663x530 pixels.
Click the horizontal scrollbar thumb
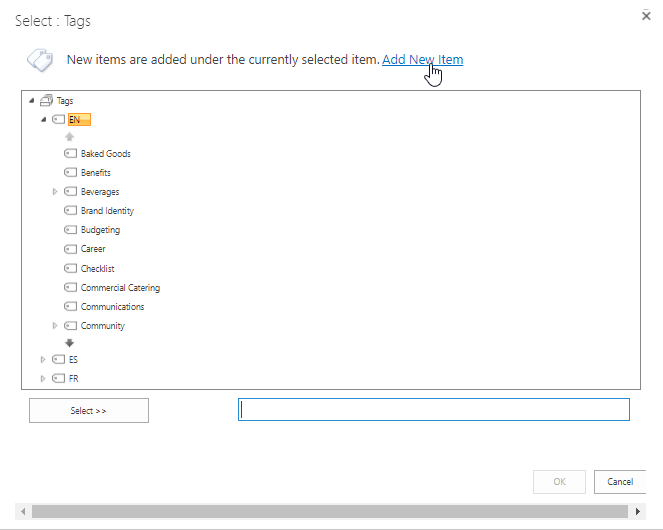coord(330,511)
